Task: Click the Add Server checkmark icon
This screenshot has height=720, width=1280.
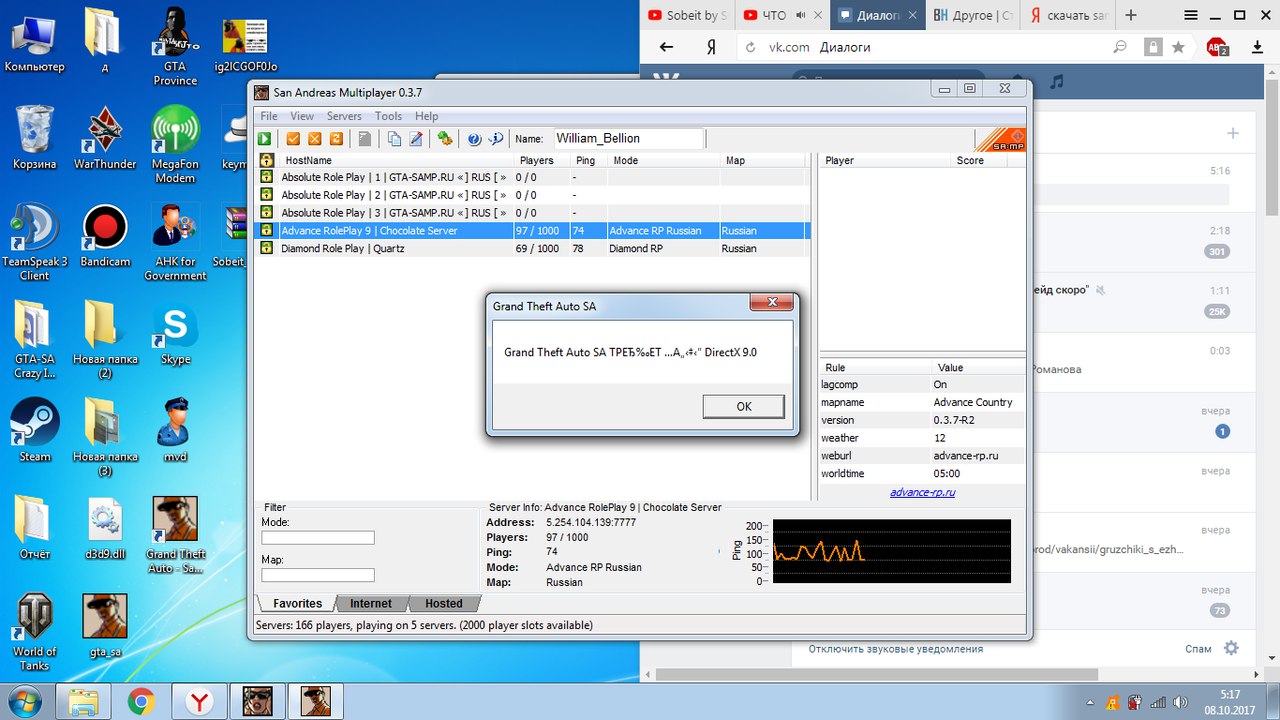Action: tap(294, 139)
